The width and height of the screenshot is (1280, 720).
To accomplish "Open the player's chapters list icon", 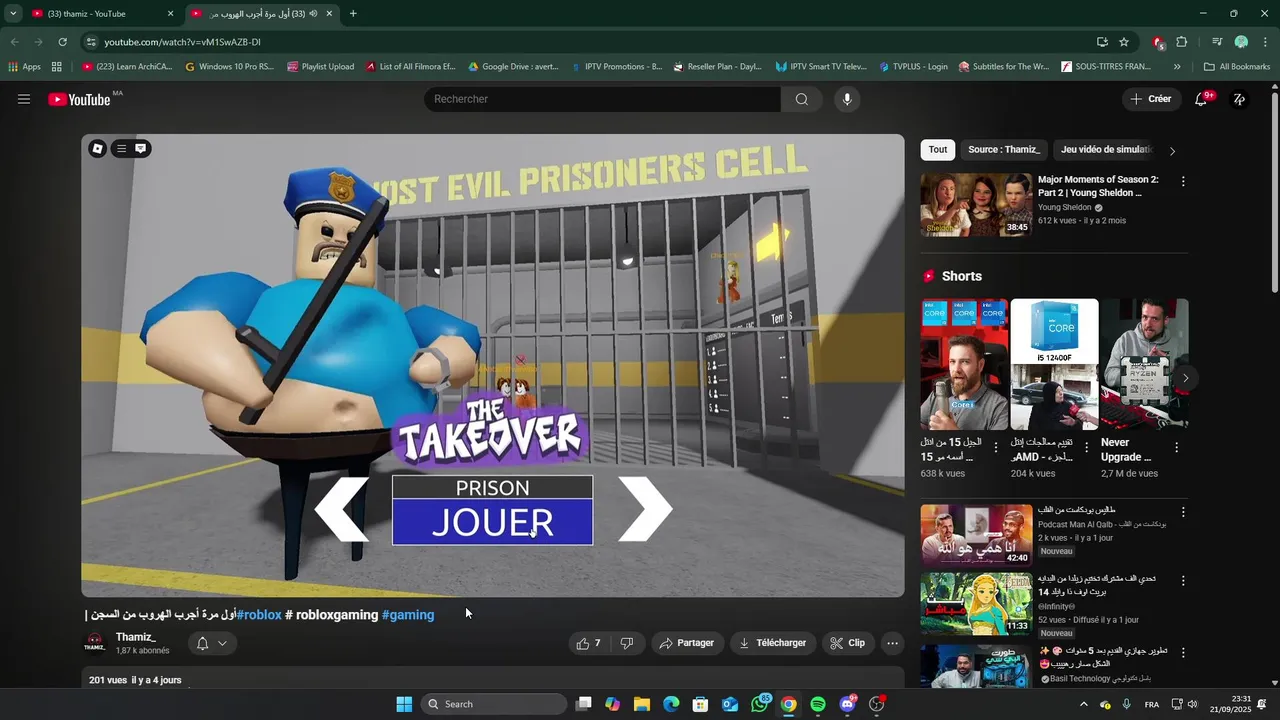I will point(121,148).
